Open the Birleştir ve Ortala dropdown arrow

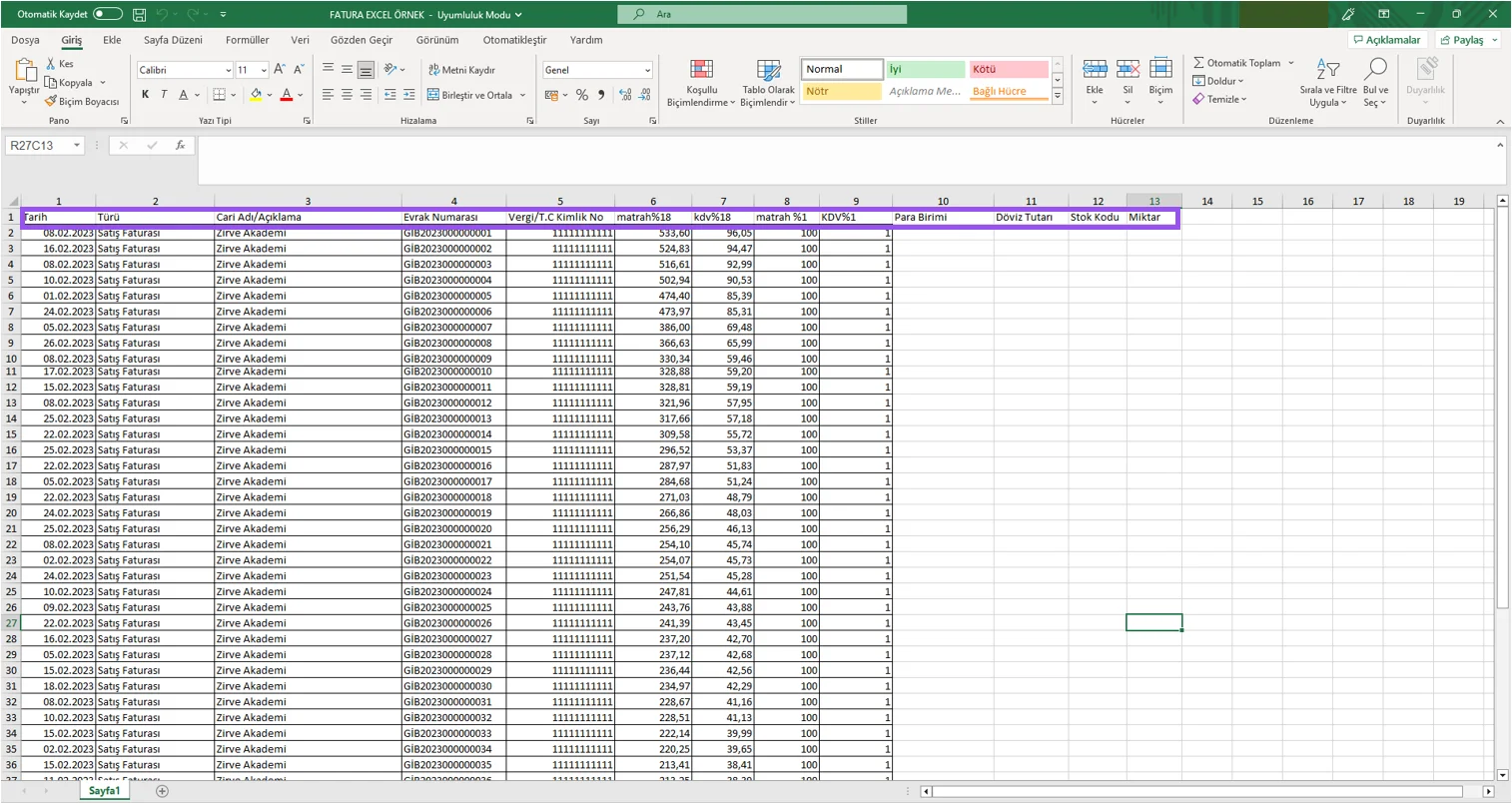(x=522, y=95)
